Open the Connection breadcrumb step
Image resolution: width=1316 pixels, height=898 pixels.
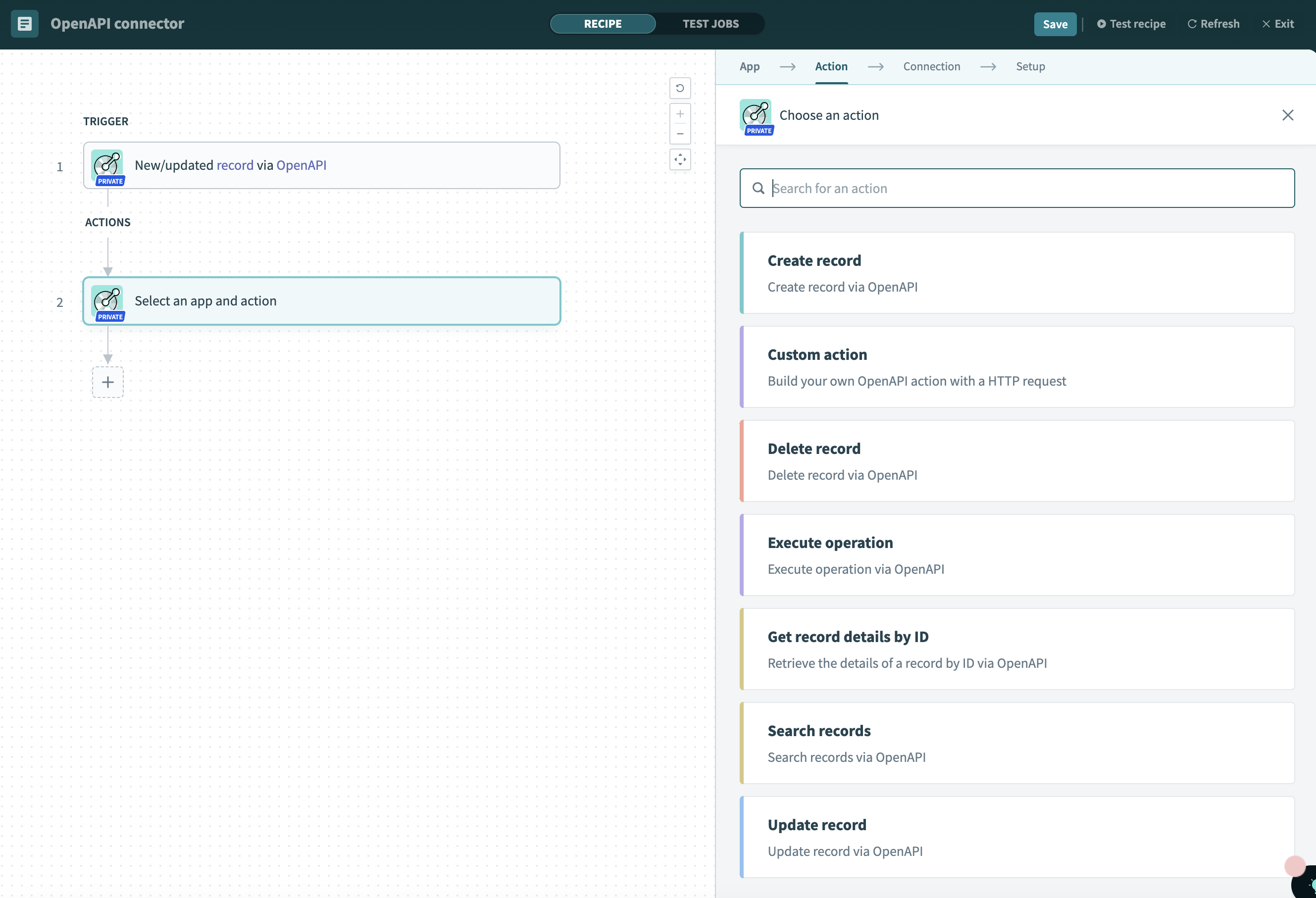(x=931, y=66)
